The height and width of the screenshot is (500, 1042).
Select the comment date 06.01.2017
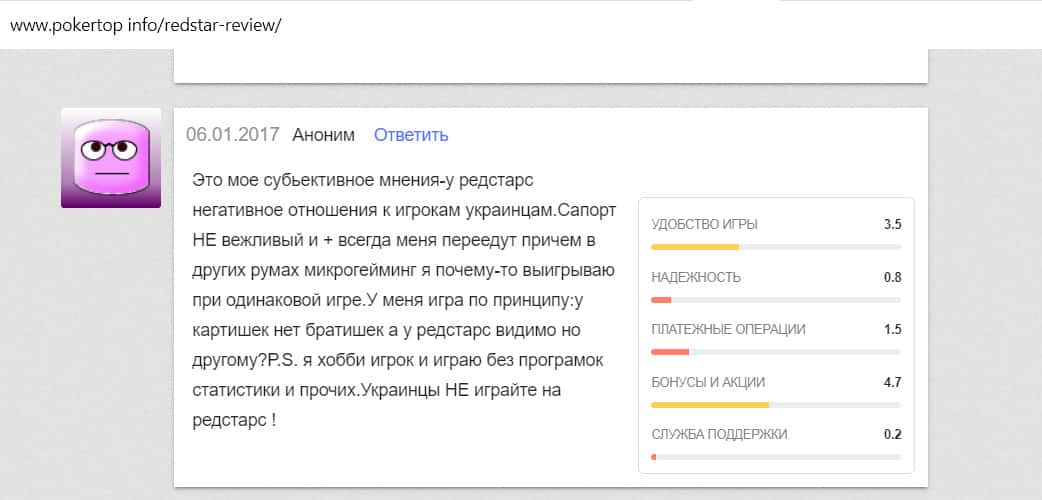coord(233,135)
